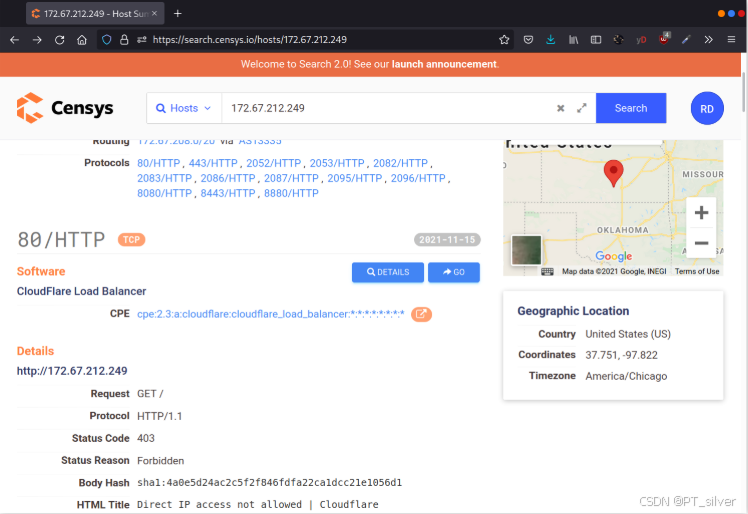The width and height of the screenshot is (748, 514).
Task: Clear the search query with the X icon
Action: pos(561,108)
